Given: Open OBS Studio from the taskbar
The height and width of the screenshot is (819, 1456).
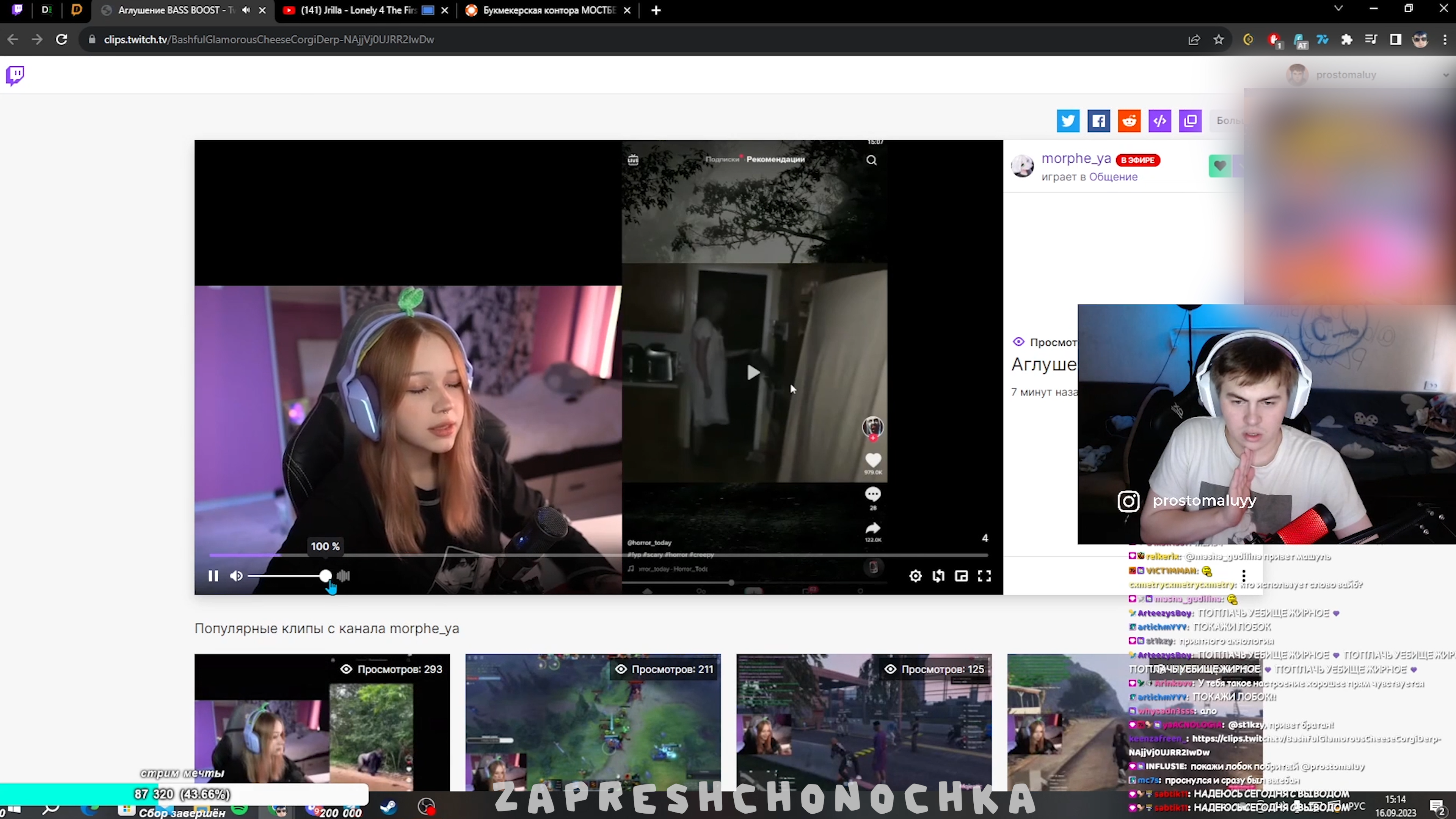Looking at the screenshot, I should (x=426, y=806).
